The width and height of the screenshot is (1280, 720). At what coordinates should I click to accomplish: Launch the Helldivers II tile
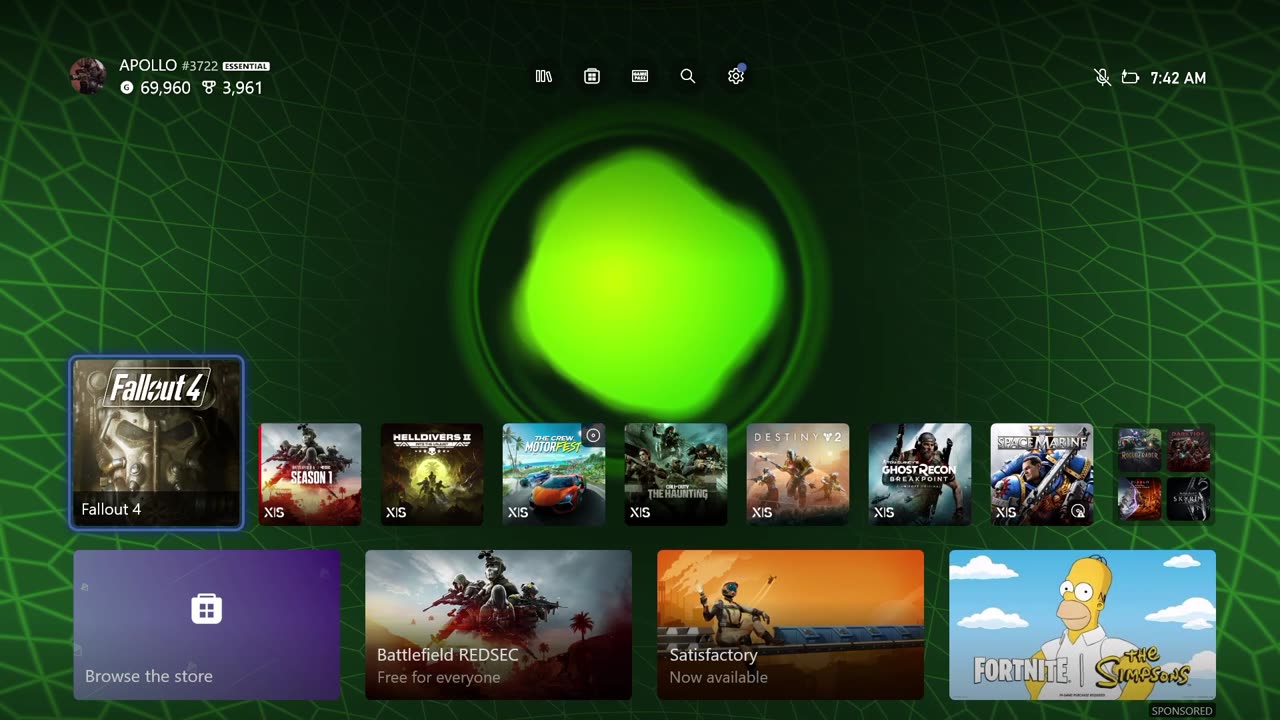click(432, 474)
